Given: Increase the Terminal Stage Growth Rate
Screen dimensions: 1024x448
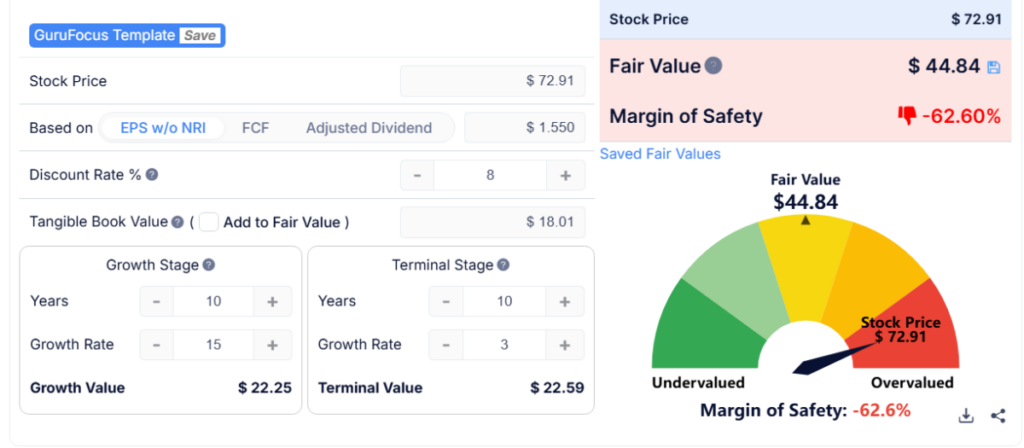Looking at the screenshot, I should (565, 345).
